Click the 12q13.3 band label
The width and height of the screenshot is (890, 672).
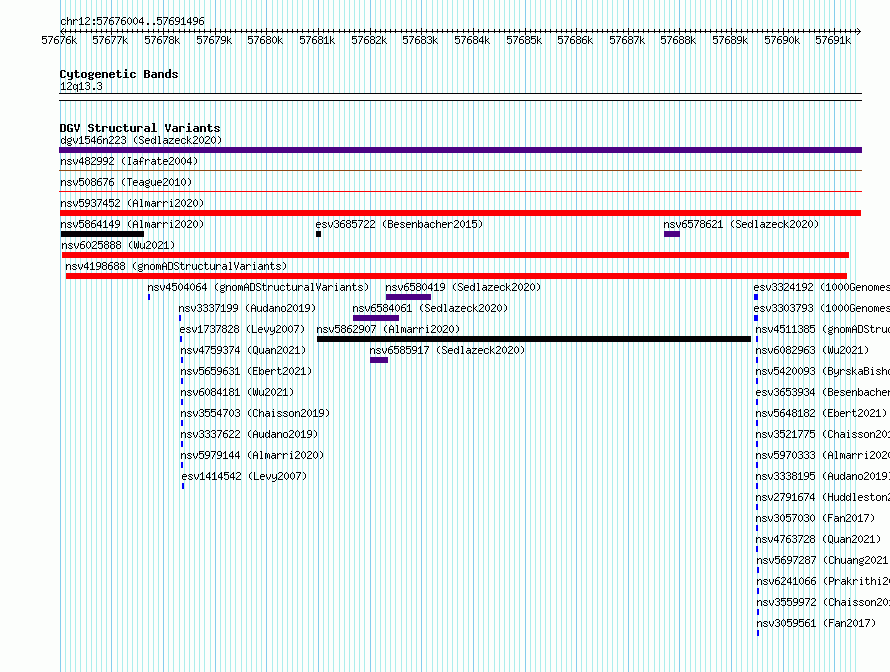point(81,86)
